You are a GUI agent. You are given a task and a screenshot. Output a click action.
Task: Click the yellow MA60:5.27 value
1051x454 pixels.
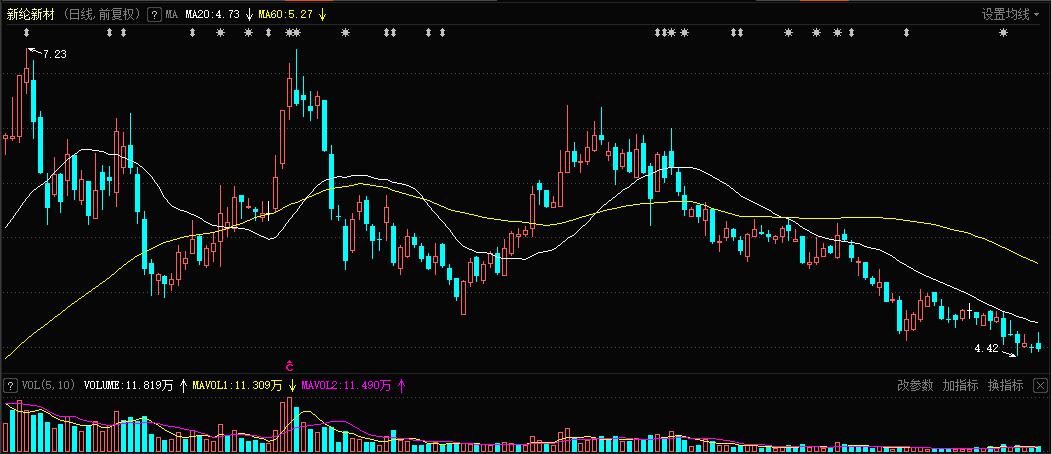coord(286,14)
